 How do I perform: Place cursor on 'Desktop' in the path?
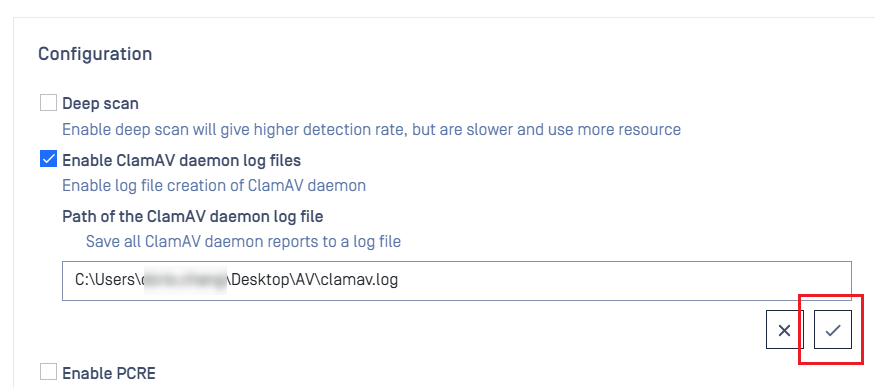coord(259,280)
